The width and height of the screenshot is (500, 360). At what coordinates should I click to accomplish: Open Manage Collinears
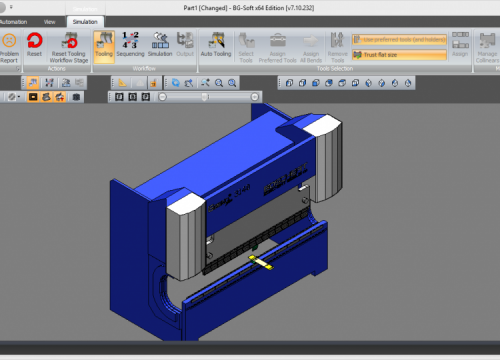(x=487, y=48)
